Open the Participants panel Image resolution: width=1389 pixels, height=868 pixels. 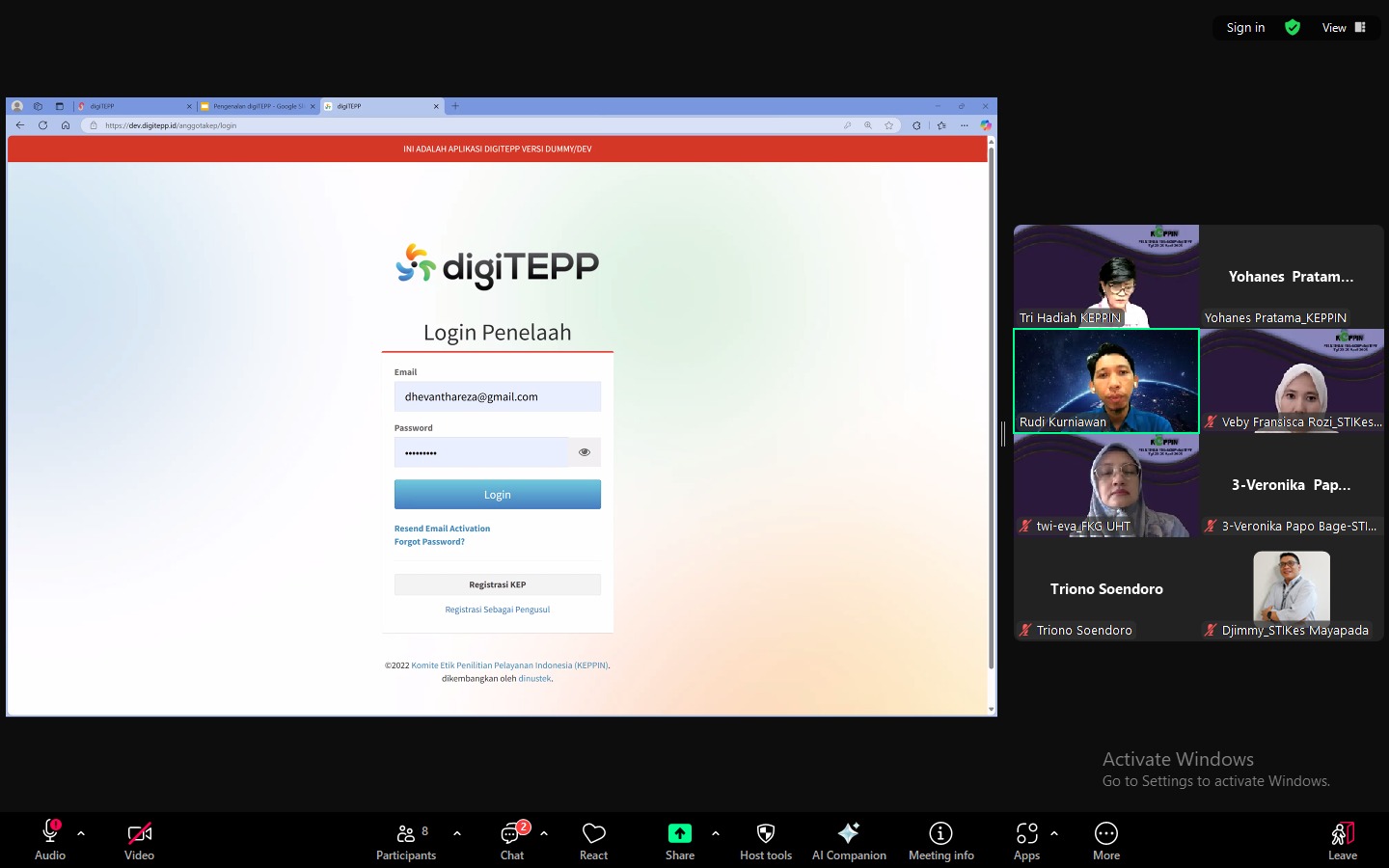[406, 840]
